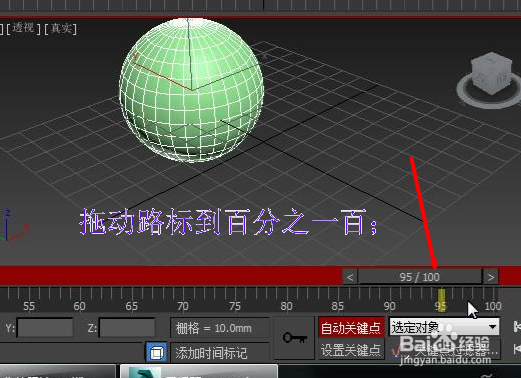Screen dimensions: 521x378
Task: Click frame 75 on the track bar
Action: tap(235, 306)
